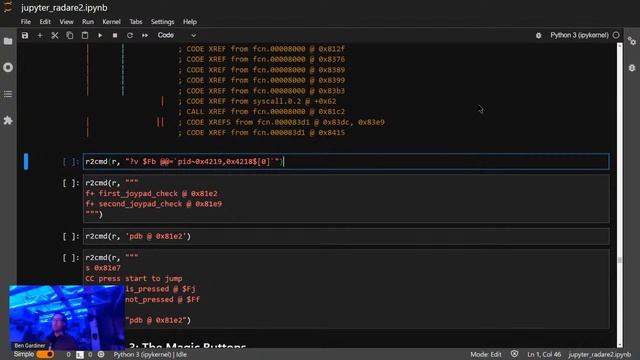This screenshot has width=640, height=360.
Task: Open the Table of Contents sidebar panel
Action: coord(8,94)
